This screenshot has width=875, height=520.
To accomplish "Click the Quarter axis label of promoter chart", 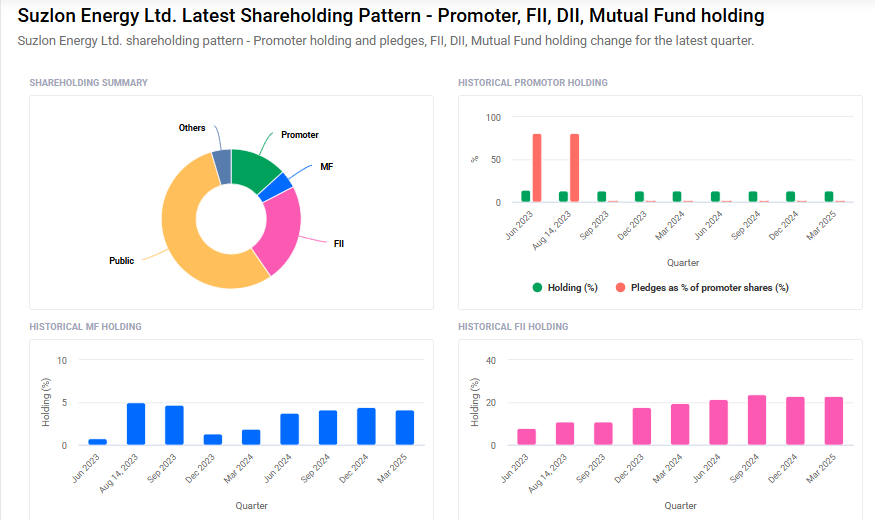I will (683, 263).
